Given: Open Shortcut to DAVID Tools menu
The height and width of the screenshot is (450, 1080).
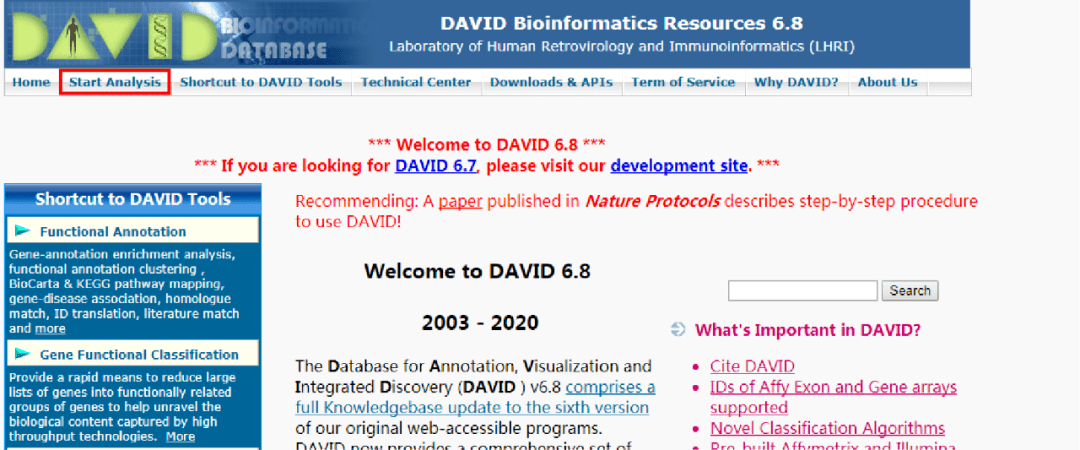Looking at the screenshot, I should (260, 82).
